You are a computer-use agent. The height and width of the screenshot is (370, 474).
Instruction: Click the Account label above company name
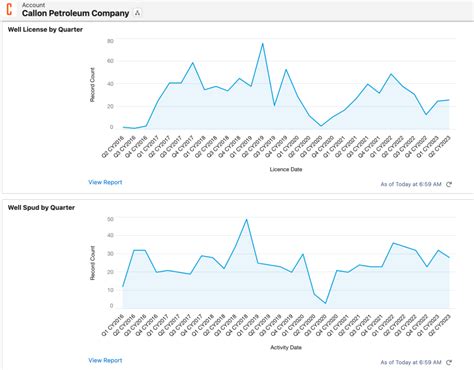pyautogui.click(x=33, y=5)
